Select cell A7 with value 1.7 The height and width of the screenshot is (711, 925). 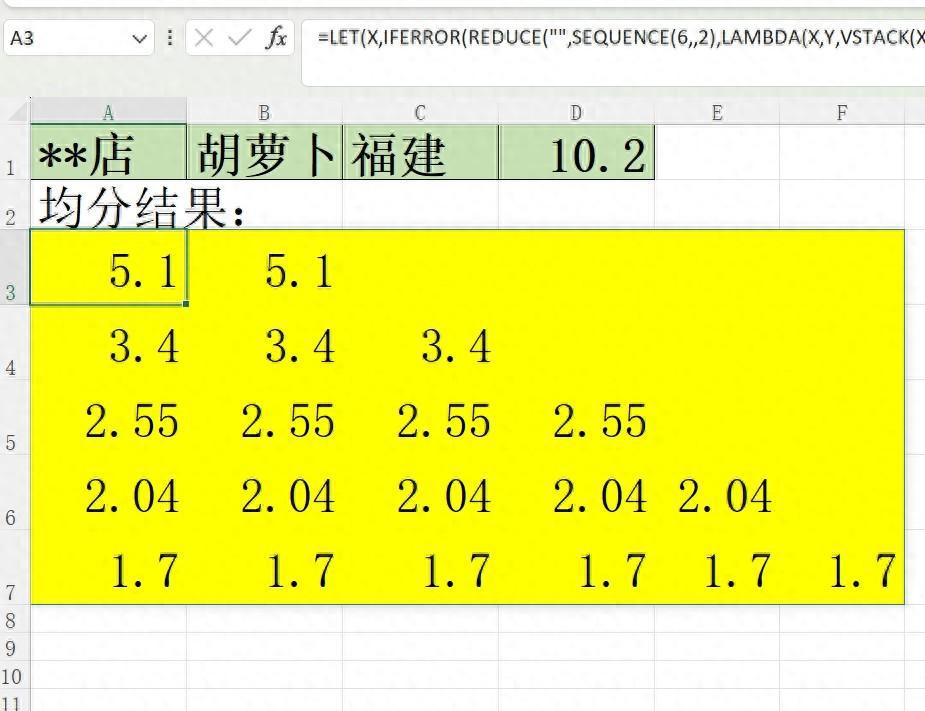(x=109, y=566)
